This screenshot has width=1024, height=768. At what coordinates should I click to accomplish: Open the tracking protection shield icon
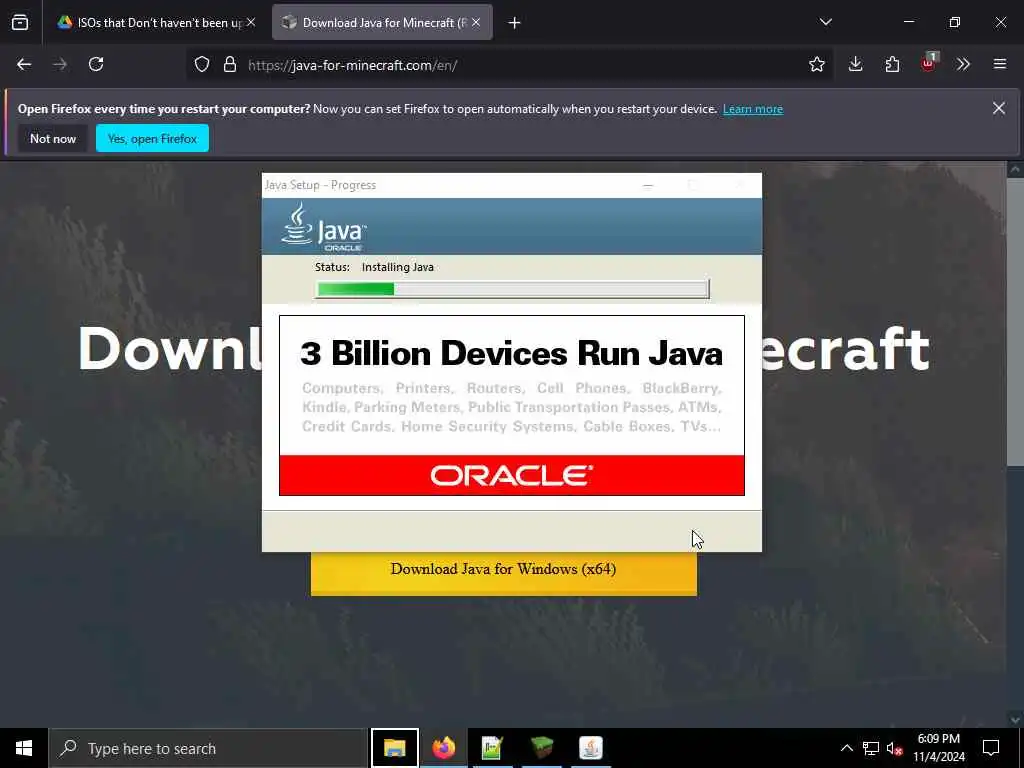(x=202, y=65)
